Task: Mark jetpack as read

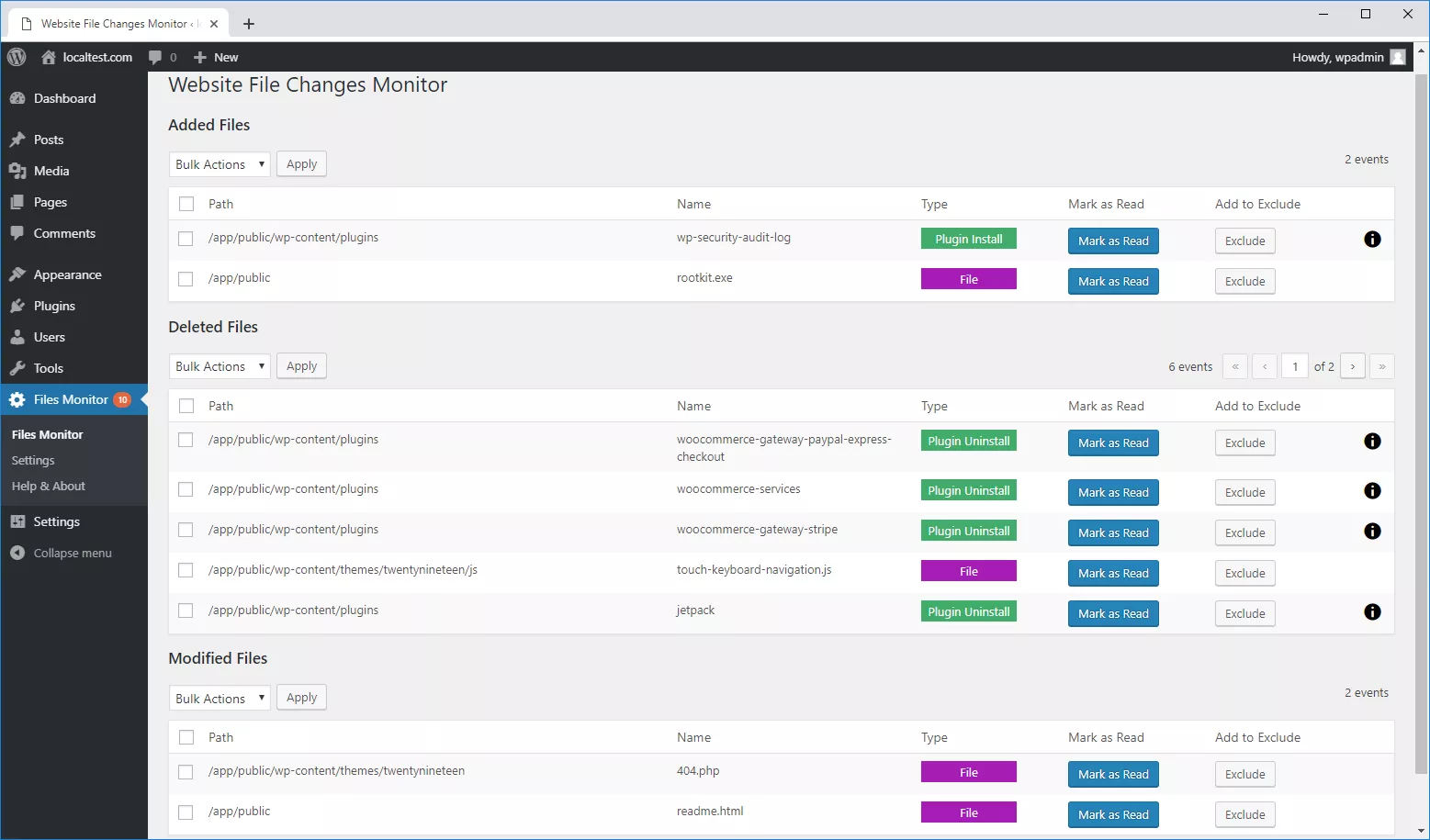Action: [1113, 614]
